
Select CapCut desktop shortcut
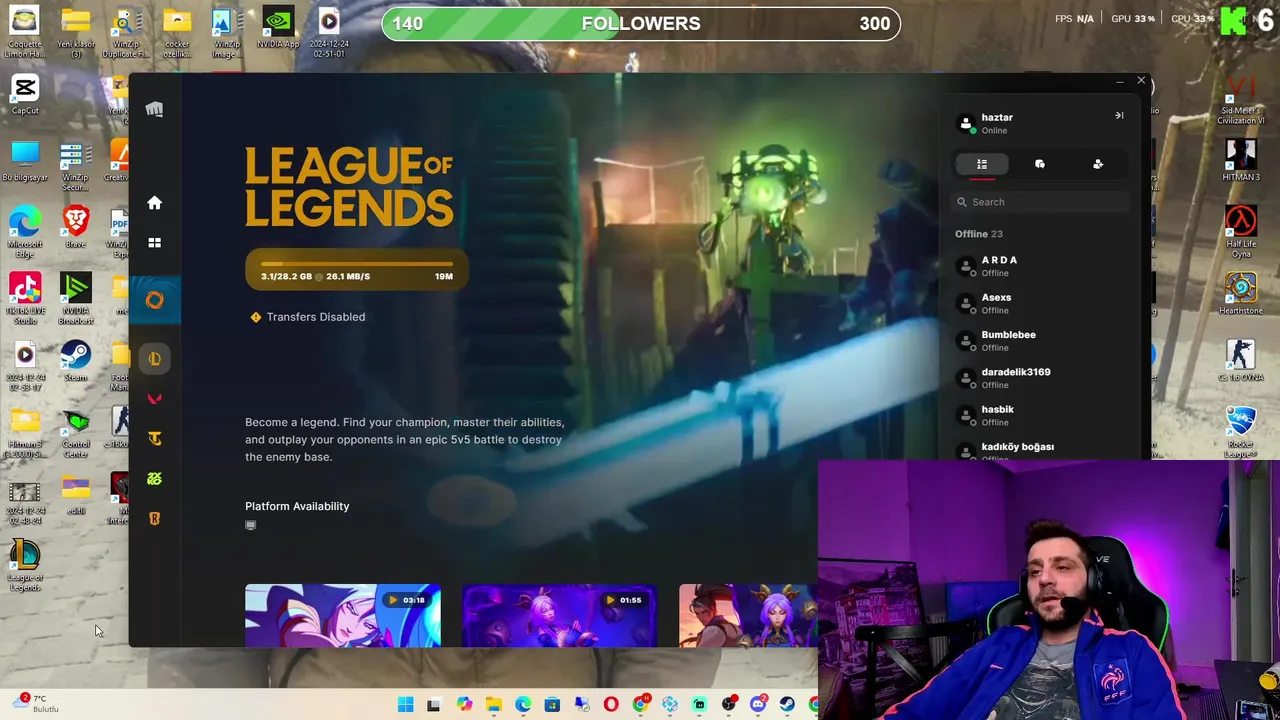(25, 95)
